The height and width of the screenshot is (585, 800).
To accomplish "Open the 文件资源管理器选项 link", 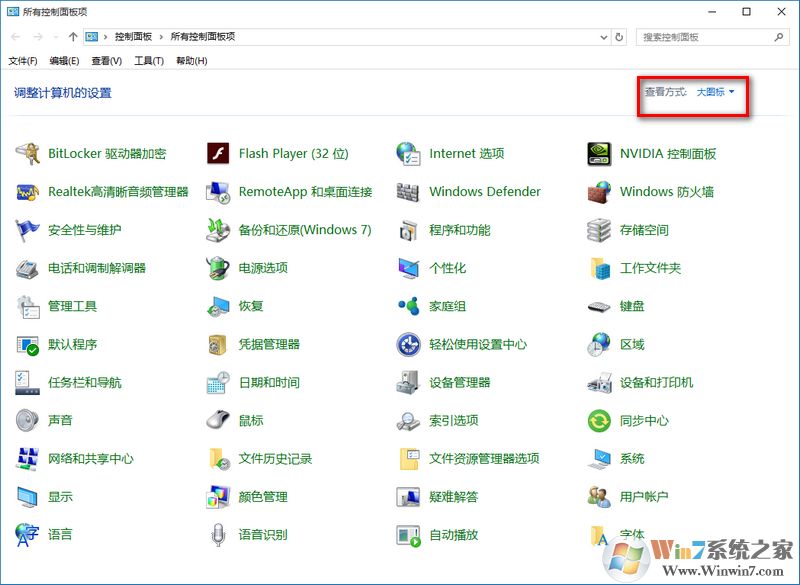I will point(484,459).
